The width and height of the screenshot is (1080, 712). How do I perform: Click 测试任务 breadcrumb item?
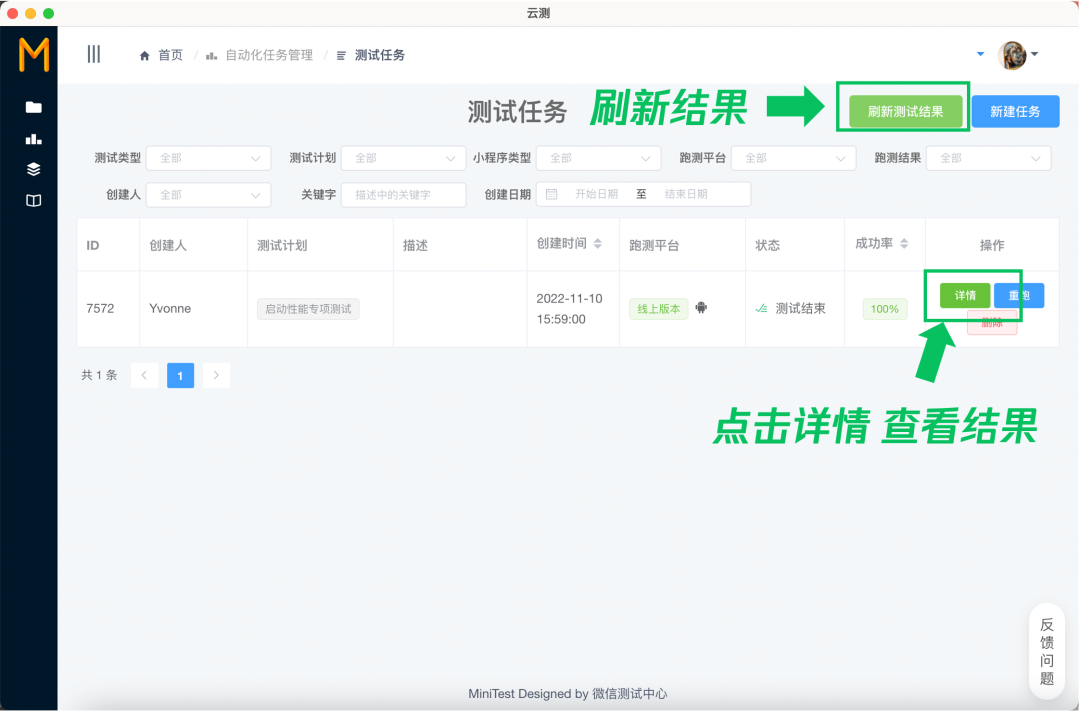tap(380, 55)
